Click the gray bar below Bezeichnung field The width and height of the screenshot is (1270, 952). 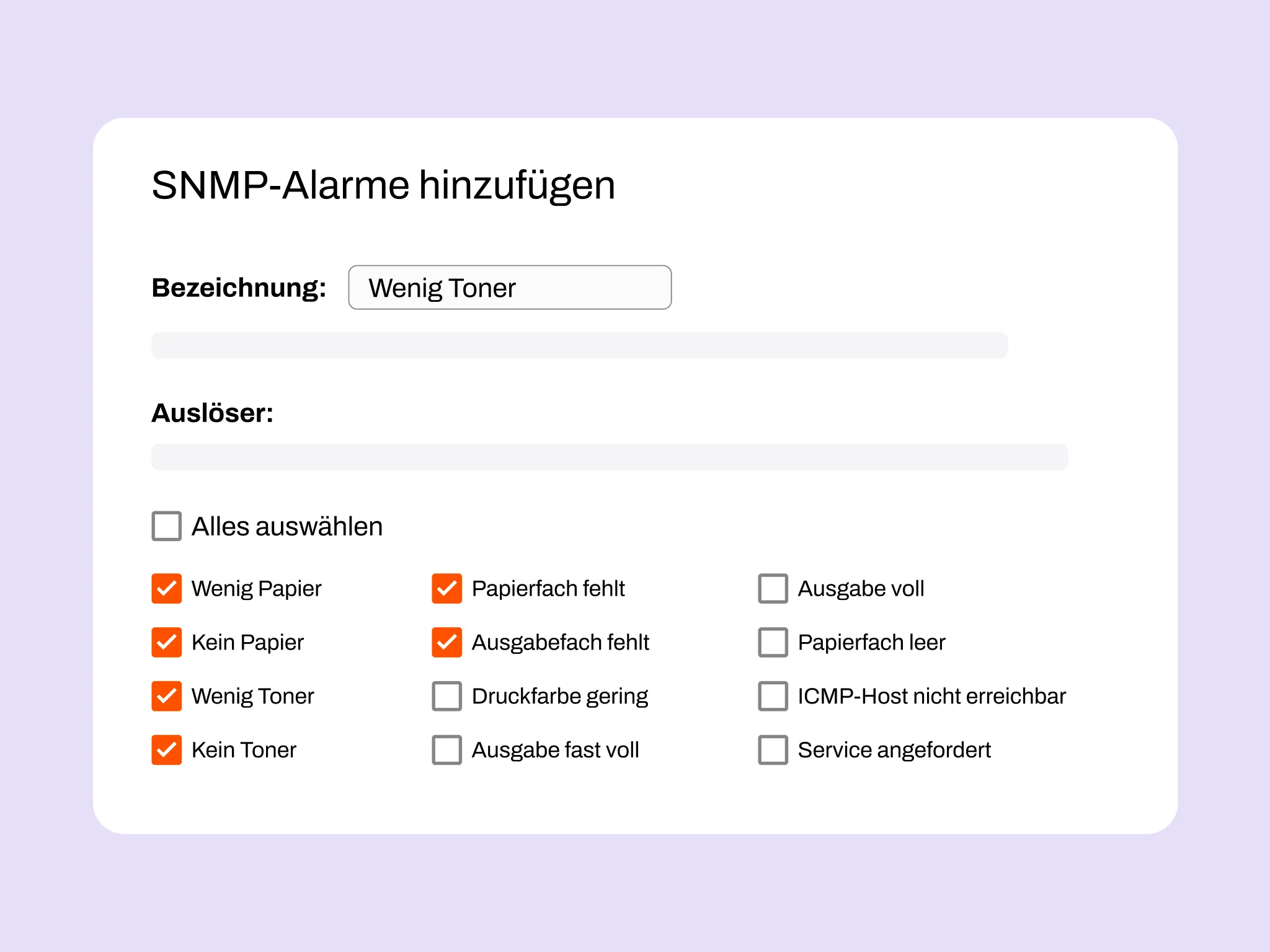(579, 345)
